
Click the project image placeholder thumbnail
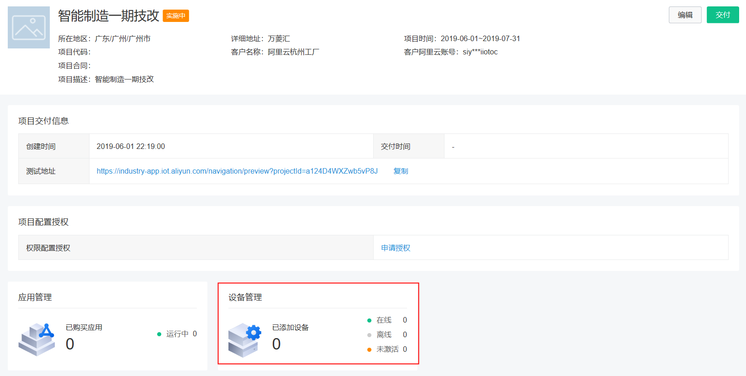tap(29, 27)
